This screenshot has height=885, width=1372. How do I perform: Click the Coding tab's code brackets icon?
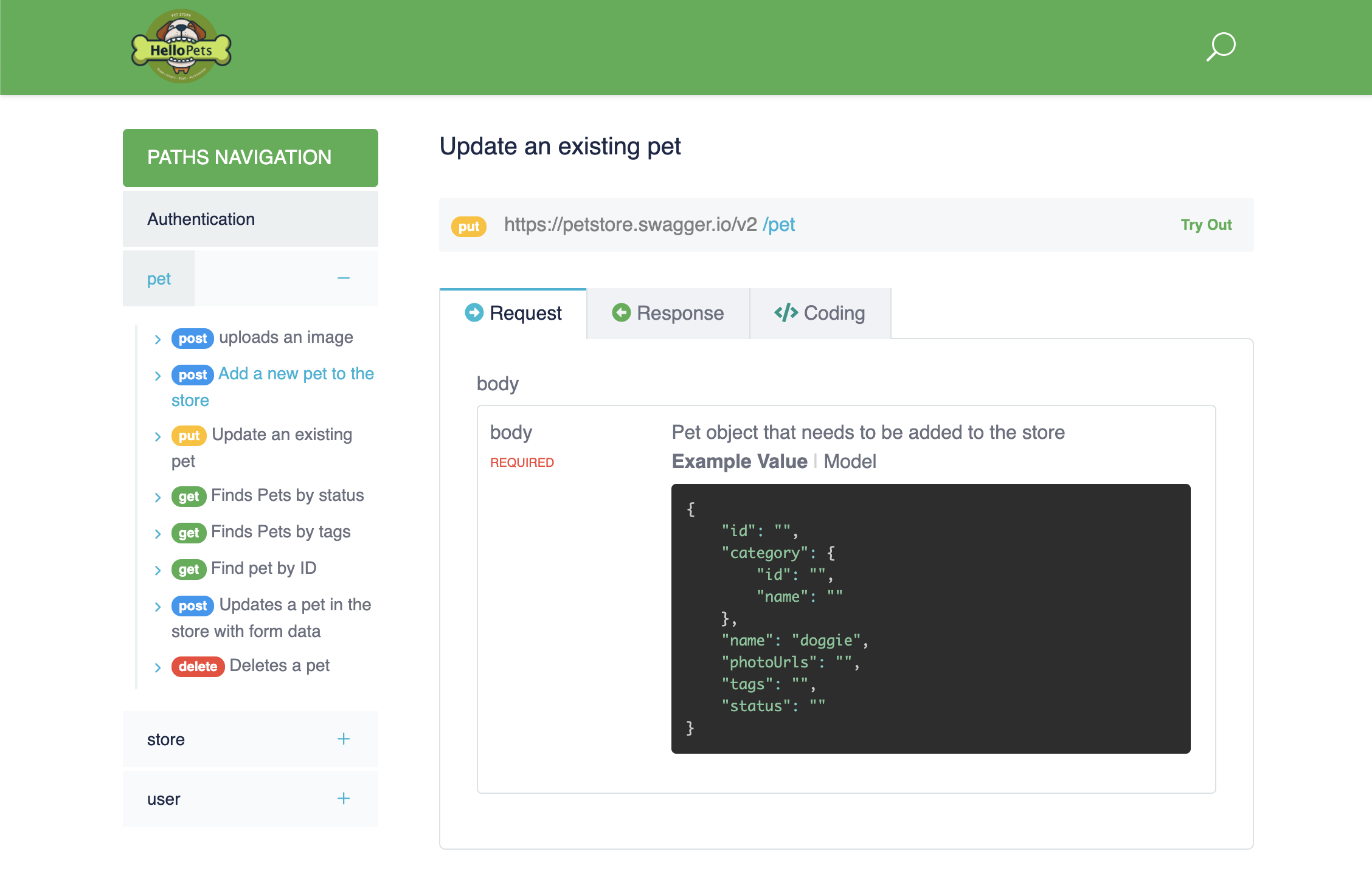(785, 312)
